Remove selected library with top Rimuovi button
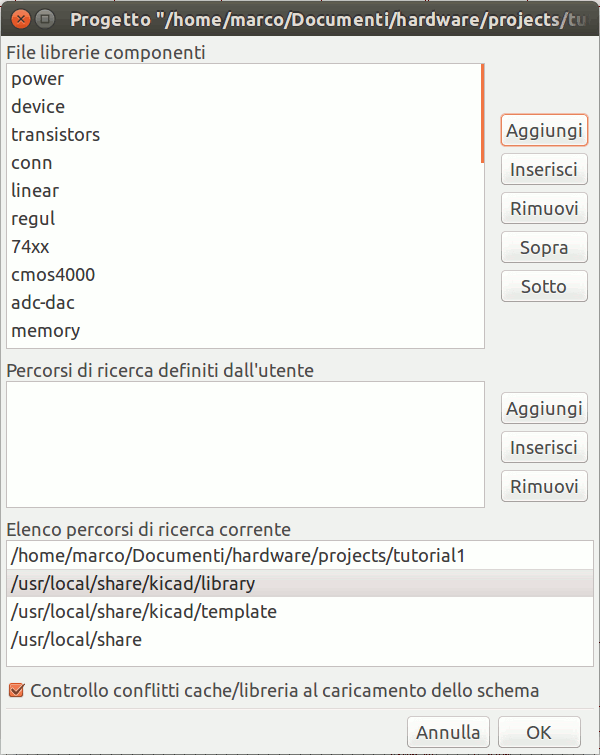The image size is (600, 755). coord(544,208)
